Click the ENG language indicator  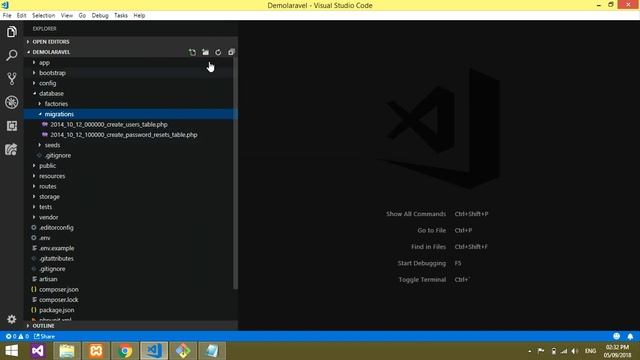pyautogui.click(x=590, y=351)
